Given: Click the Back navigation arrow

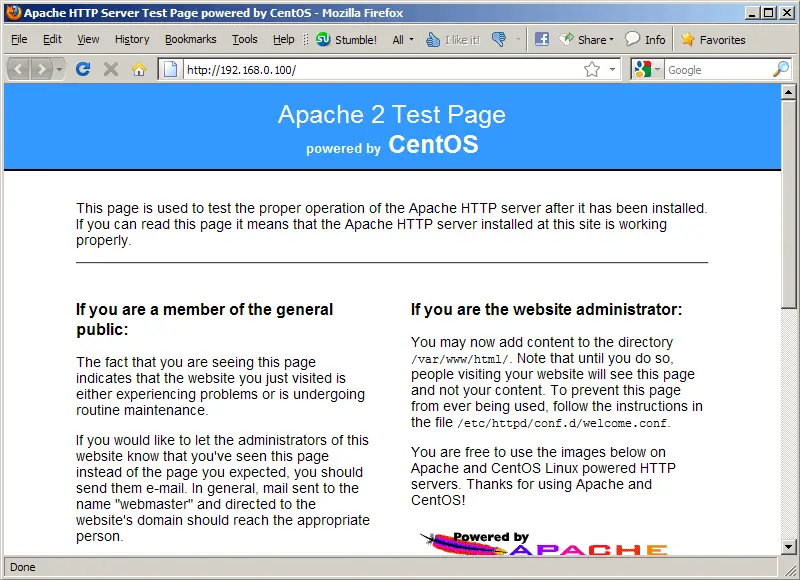Looking at the screenshot, I should click(x=18, y=69).
